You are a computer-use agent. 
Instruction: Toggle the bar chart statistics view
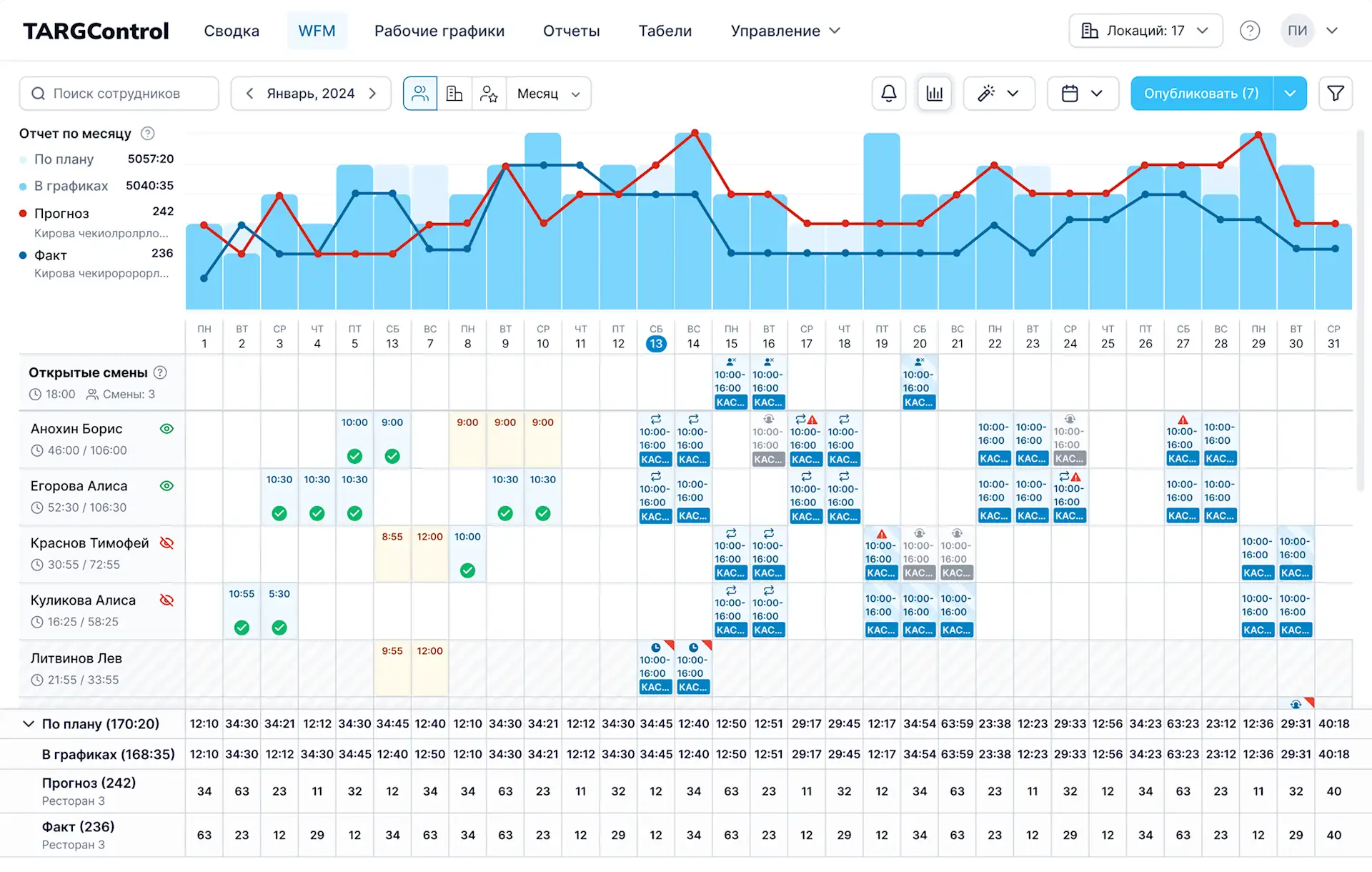tap(934, 94)
